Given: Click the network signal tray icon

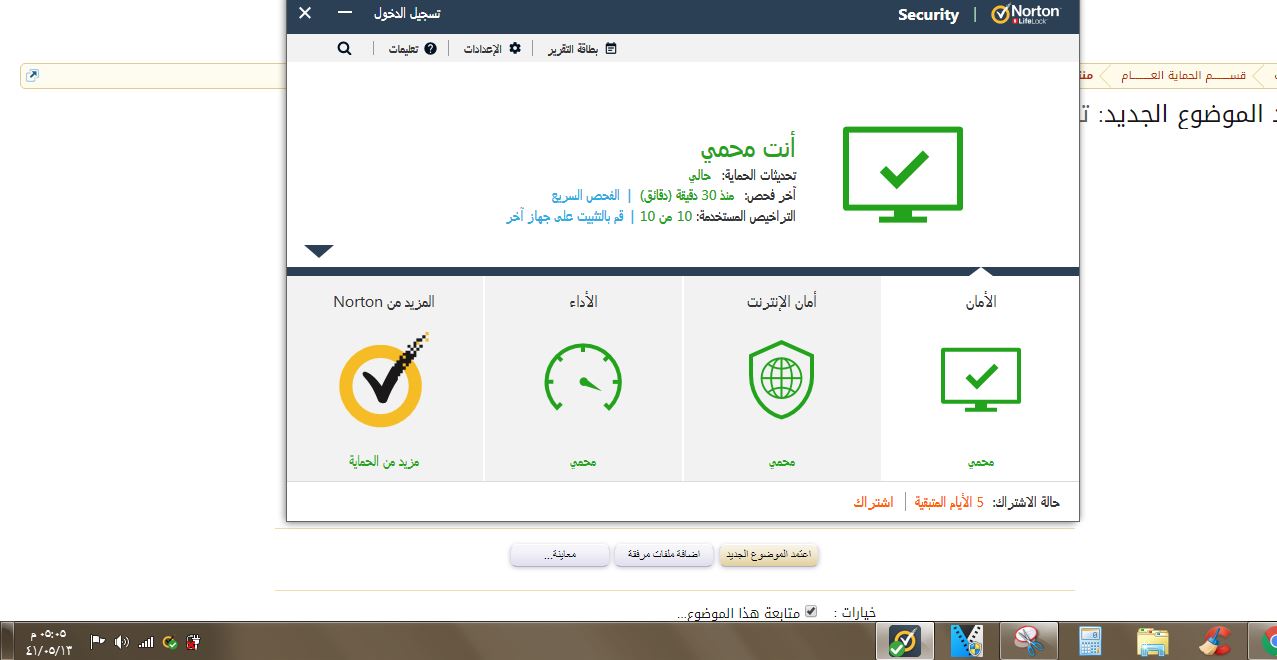Looking at the screenshot, I should tap(146, 641).
